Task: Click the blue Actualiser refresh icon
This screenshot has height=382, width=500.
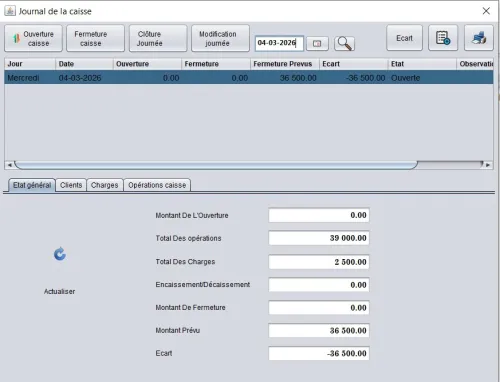Action: tap(60, 254)
